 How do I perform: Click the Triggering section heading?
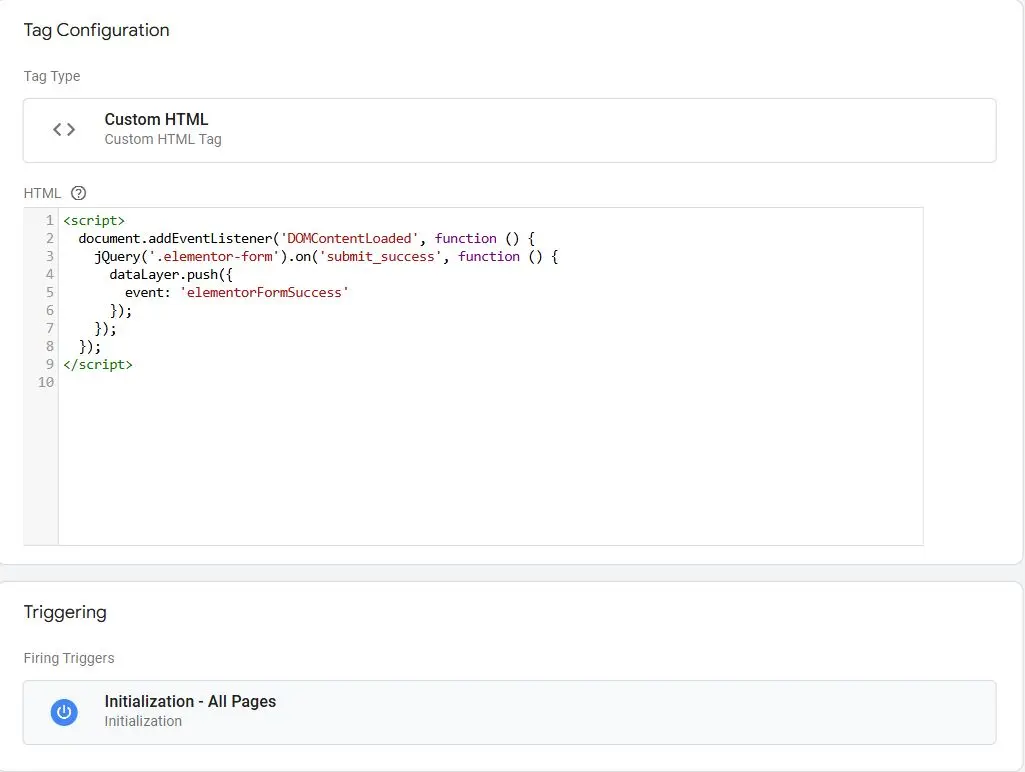65,613
